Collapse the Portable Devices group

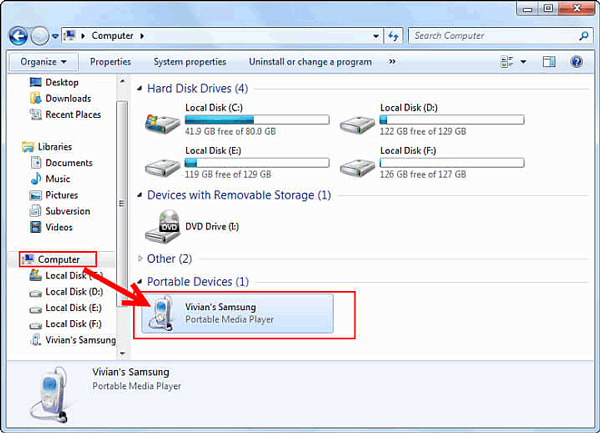click(x=140, y=282)
